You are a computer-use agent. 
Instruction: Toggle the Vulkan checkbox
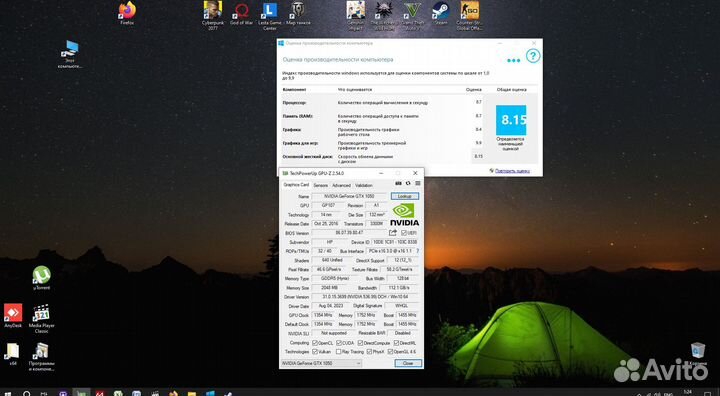point(315,351)
